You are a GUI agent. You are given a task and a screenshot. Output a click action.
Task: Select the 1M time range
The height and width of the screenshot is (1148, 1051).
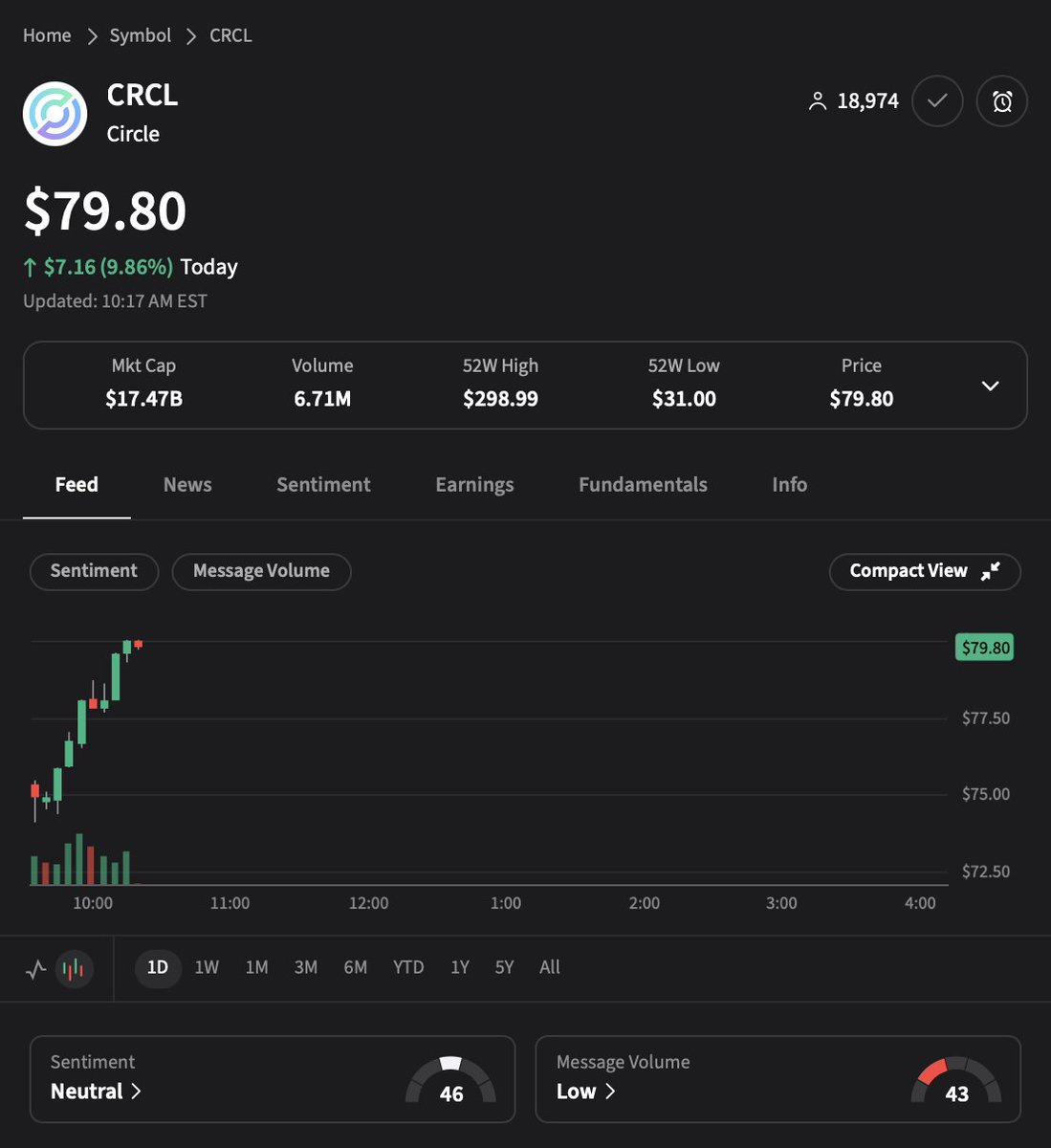[x=256, y=967]
